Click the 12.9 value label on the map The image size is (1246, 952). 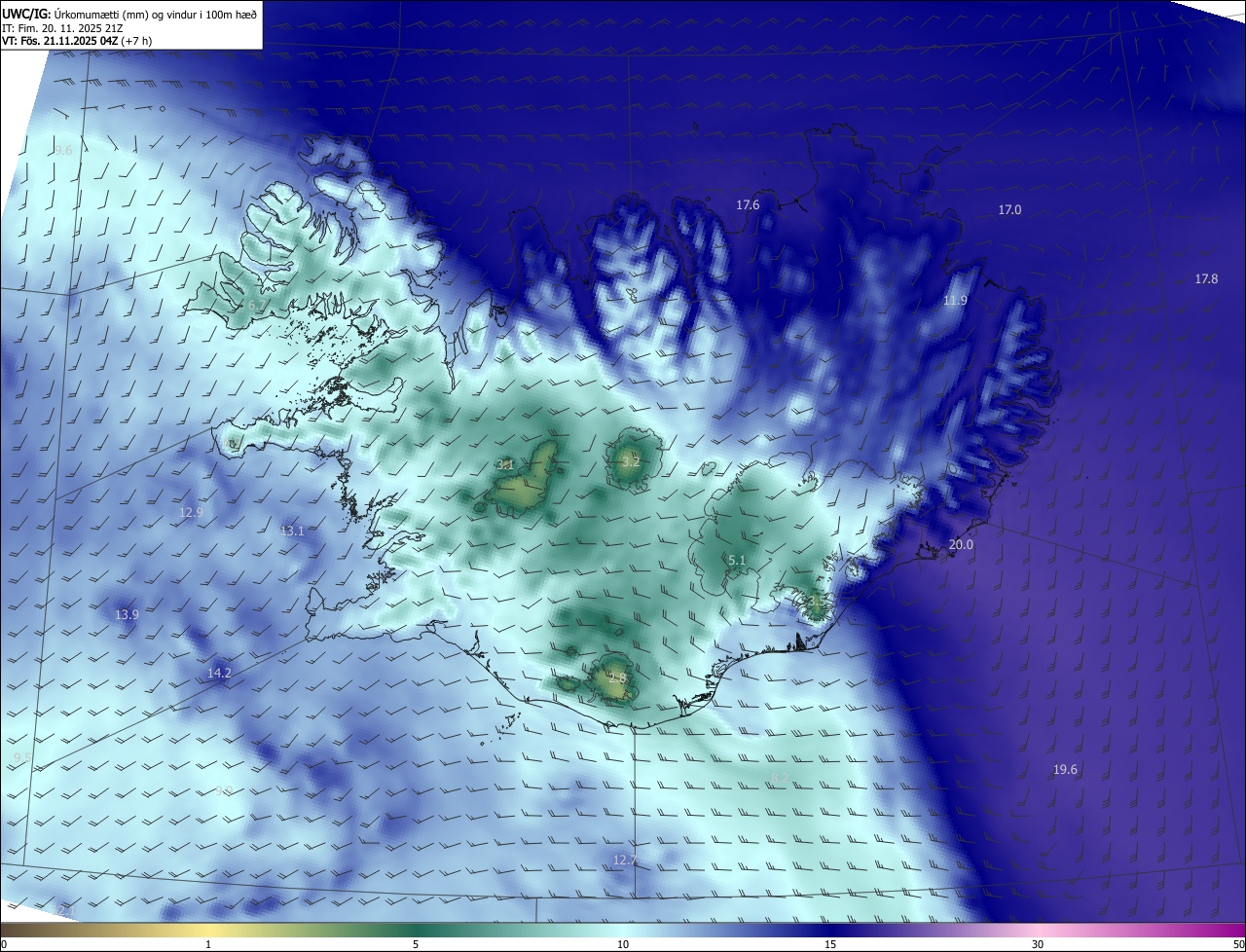tap(191, 512)
